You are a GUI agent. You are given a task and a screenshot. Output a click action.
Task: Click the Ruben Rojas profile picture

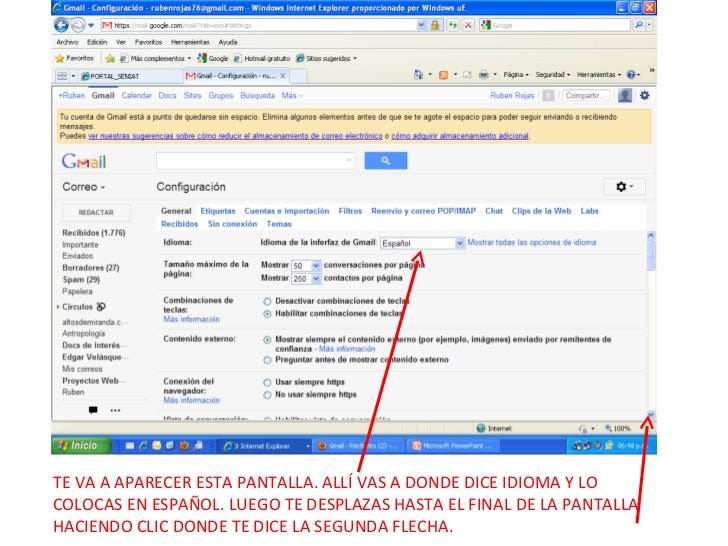625,95
